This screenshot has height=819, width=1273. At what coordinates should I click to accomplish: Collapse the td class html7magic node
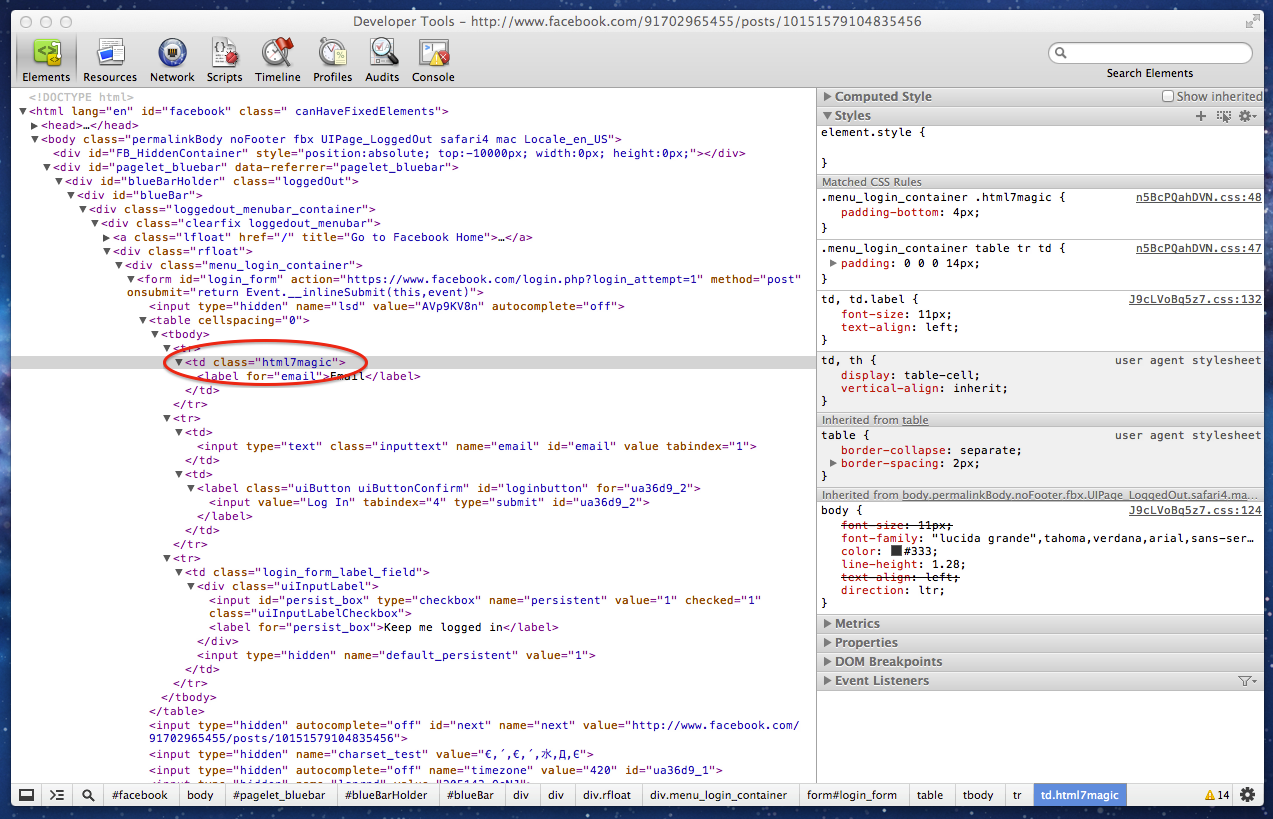[179, 363]
